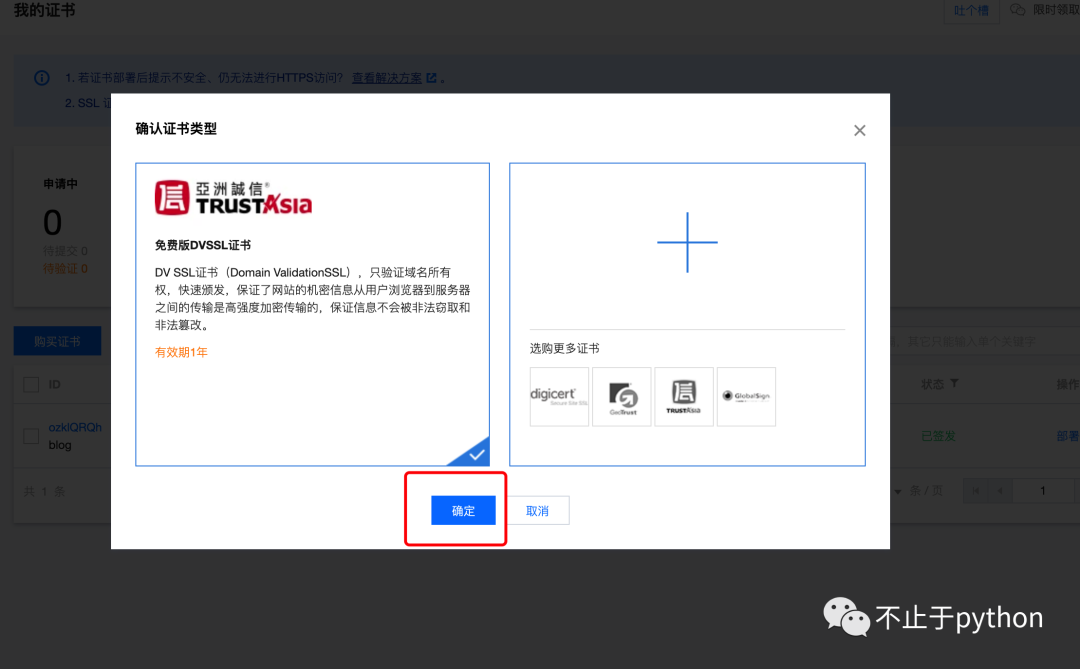This screenshot has height=669, width=1080.
Task: Click the WeChat icon next to 限时领取
Action: tap(1018, 10)
